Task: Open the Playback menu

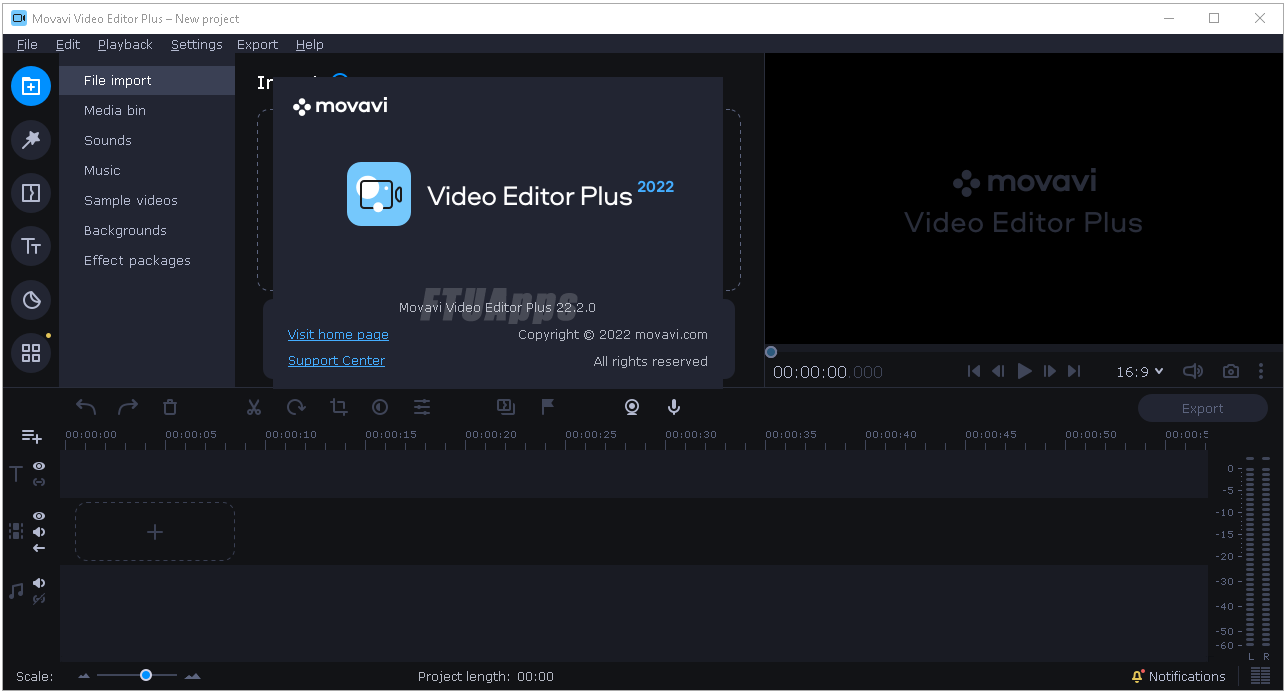Action: [x=125, y=44]
